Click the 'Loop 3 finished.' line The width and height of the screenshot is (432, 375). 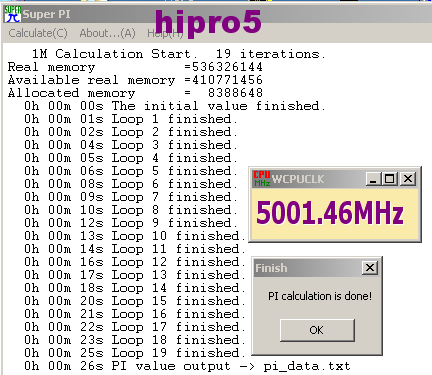point(131,145)
